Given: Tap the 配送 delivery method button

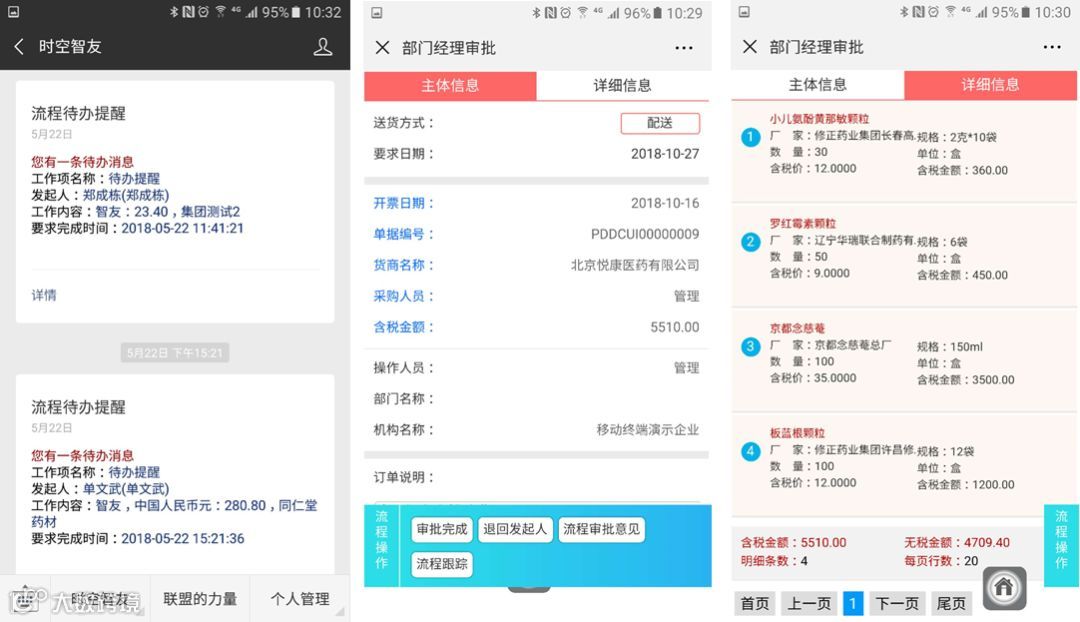Looking at the screenshot, I should 660,123.
